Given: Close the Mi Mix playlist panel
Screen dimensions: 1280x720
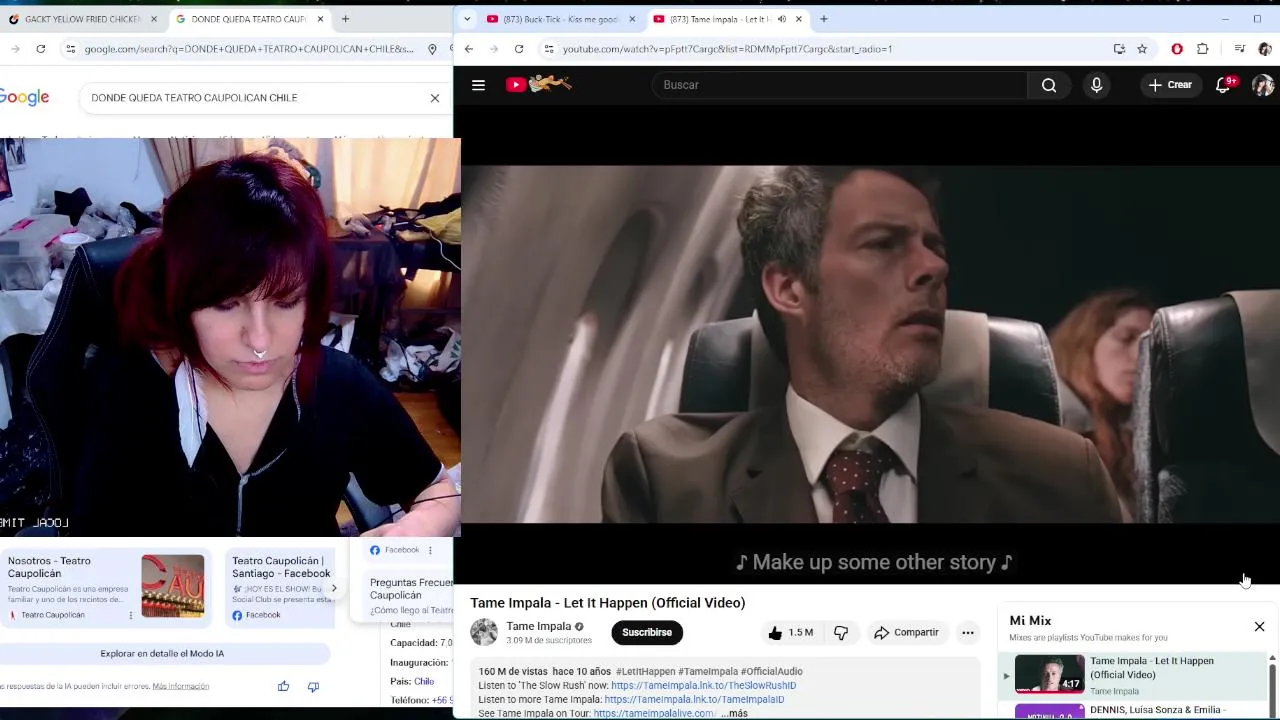Looking at the screenshot, I should coord(1259,626).
